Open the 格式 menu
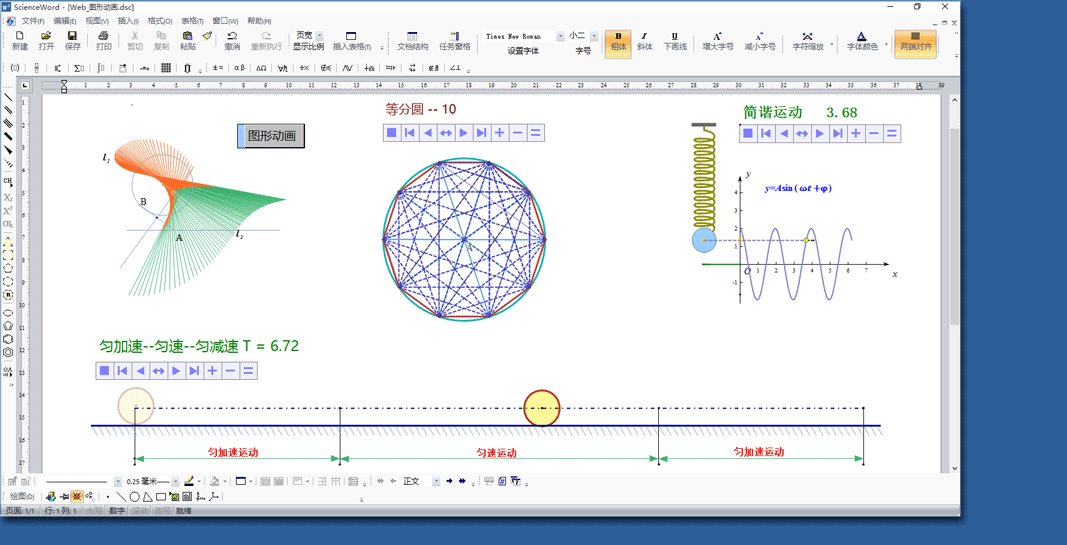This screenshot has height=545, width=1067. pyautogui.click(x=159, y=21)
